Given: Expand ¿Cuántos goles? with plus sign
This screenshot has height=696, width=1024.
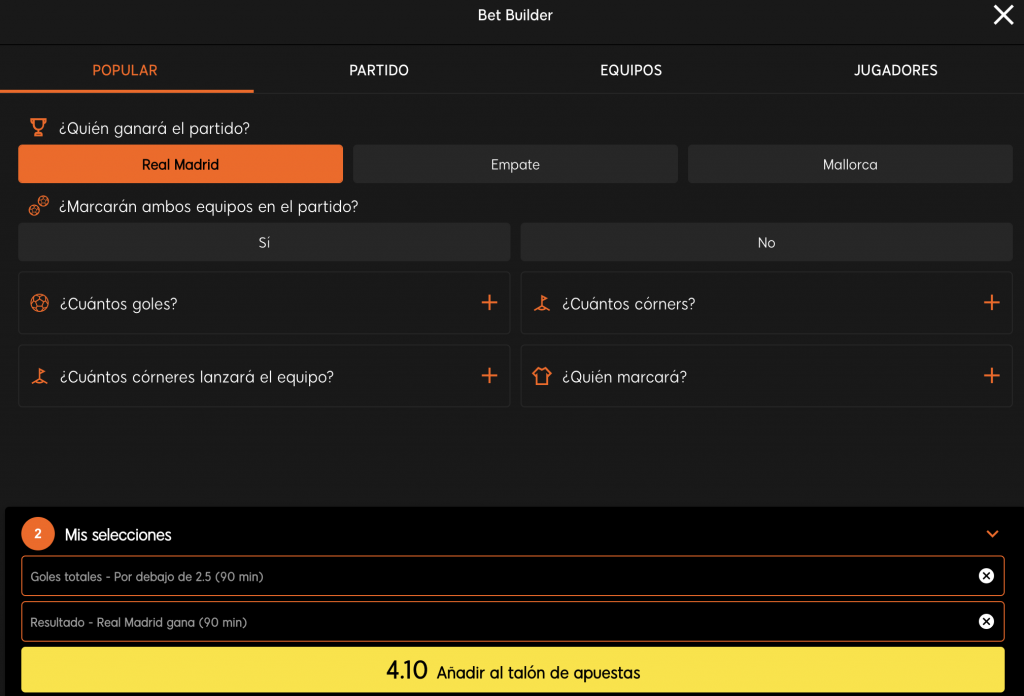Looking at the screenshot, I should point(489,303).
